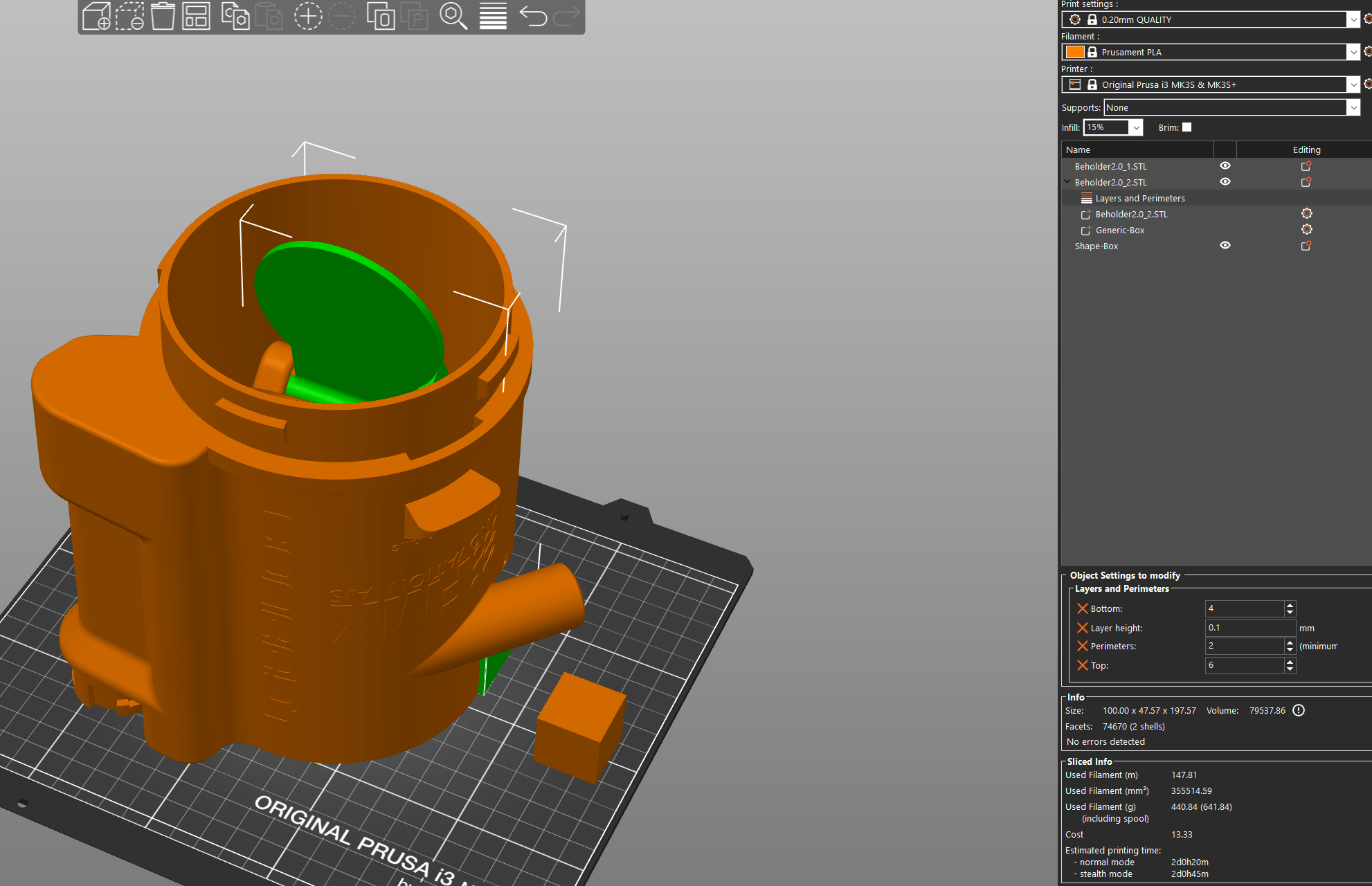Click the Add instance plus icon
Screen dimensions: 1372x886
click(308, 15)
